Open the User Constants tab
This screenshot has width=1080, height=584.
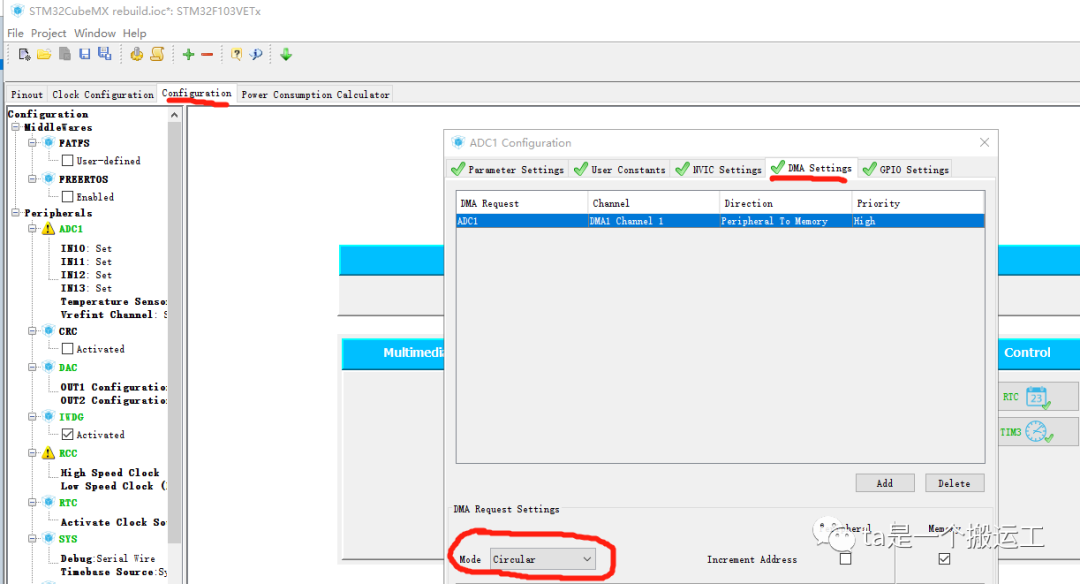[620, 169]
